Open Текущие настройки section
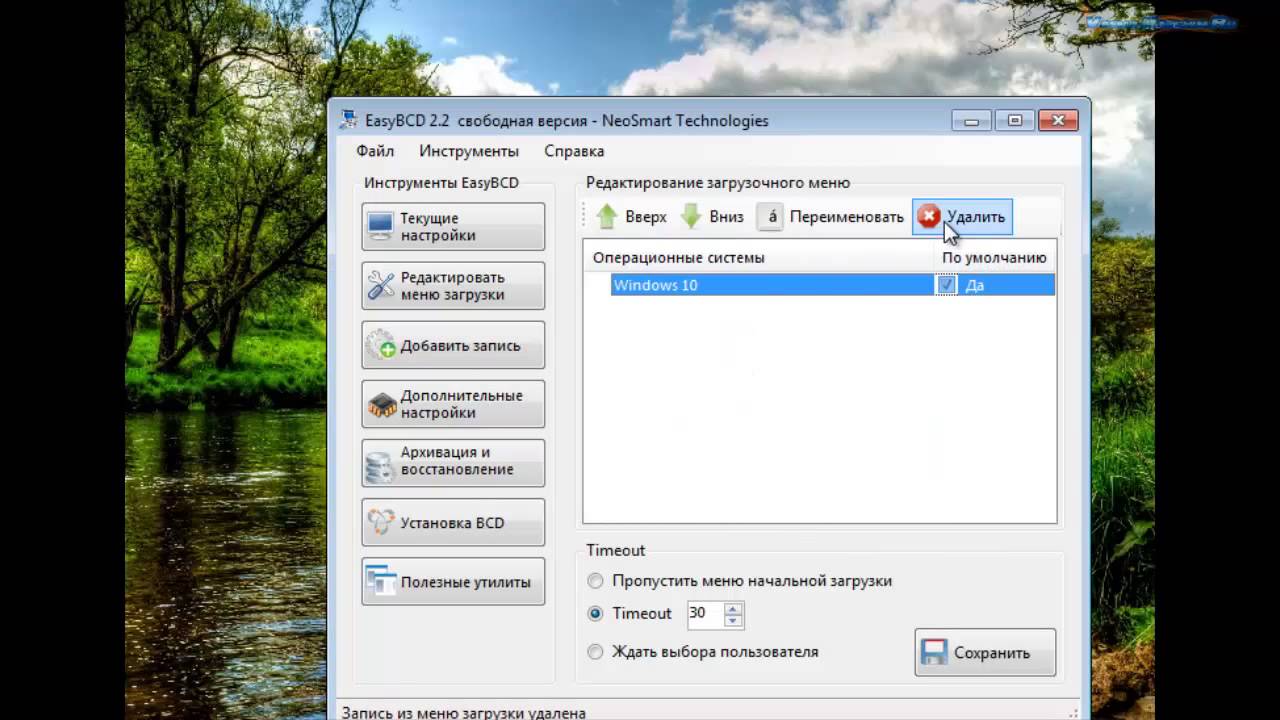 (453, 226)
